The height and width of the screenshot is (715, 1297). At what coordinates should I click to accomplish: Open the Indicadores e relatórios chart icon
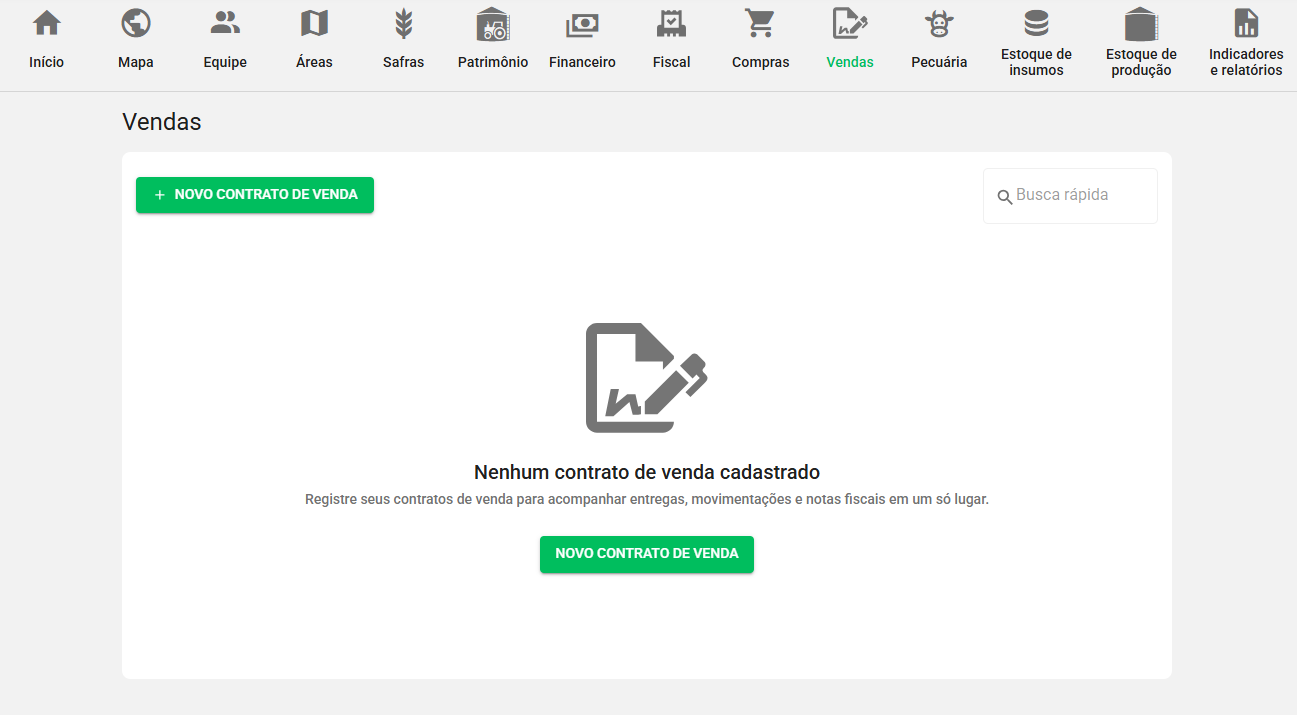pyautogui.click(x=1246, y=23)
